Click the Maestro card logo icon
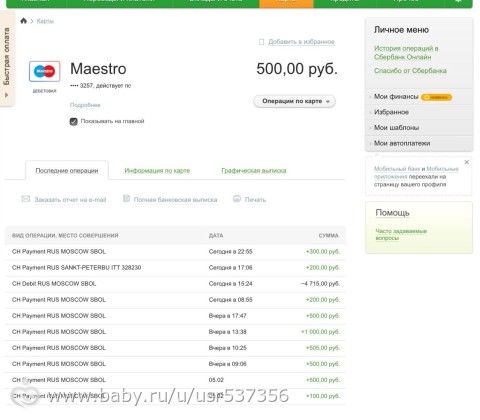The height and width of the screenshot is (420, 480). (x=44, y=71)
